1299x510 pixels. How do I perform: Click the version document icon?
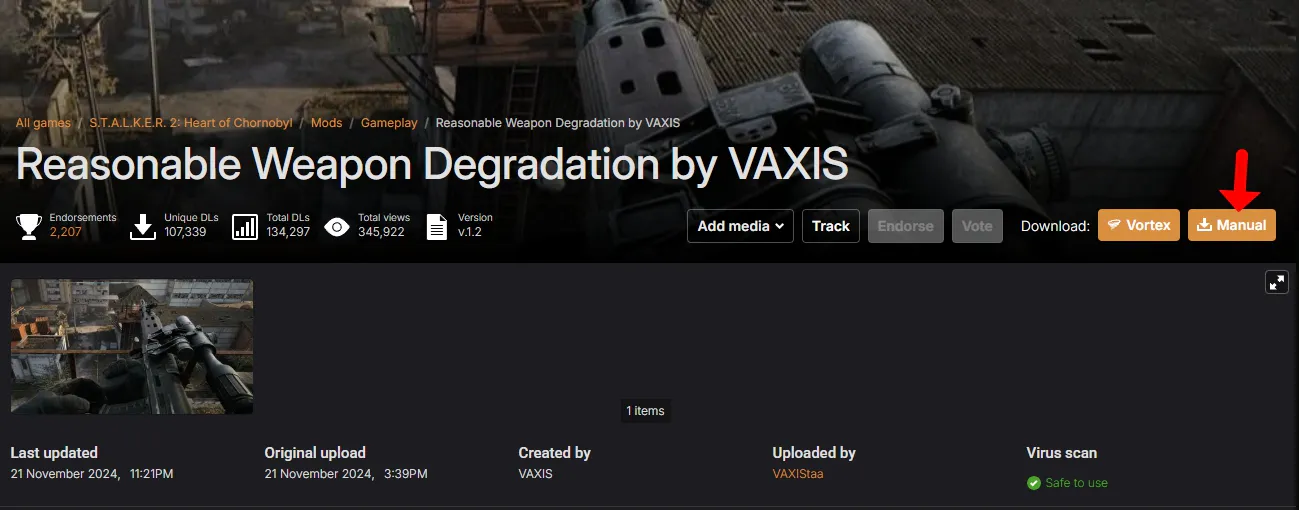click(437, 227)
